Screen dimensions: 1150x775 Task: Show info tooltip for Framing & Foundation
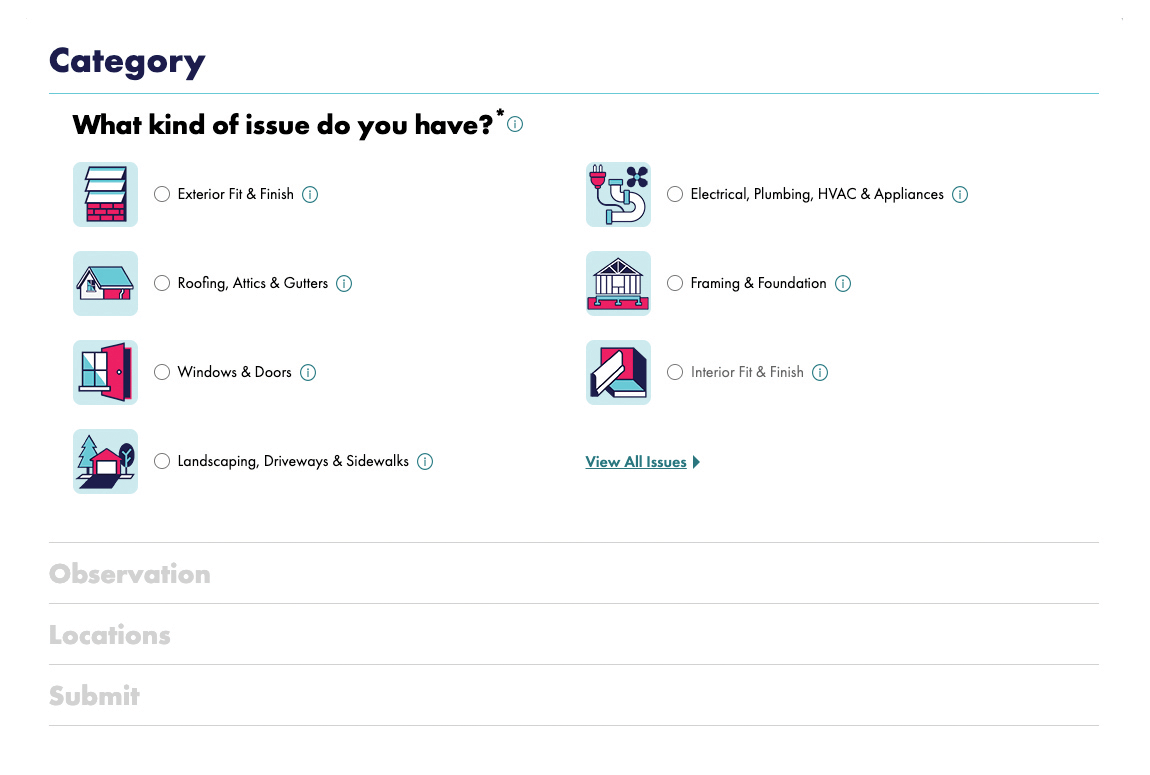tap(843, 284)
